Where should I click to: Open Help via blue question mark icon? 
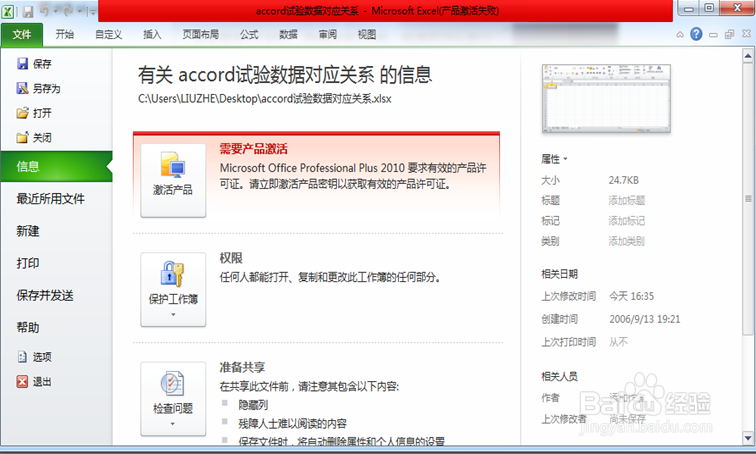pos(696,34)
